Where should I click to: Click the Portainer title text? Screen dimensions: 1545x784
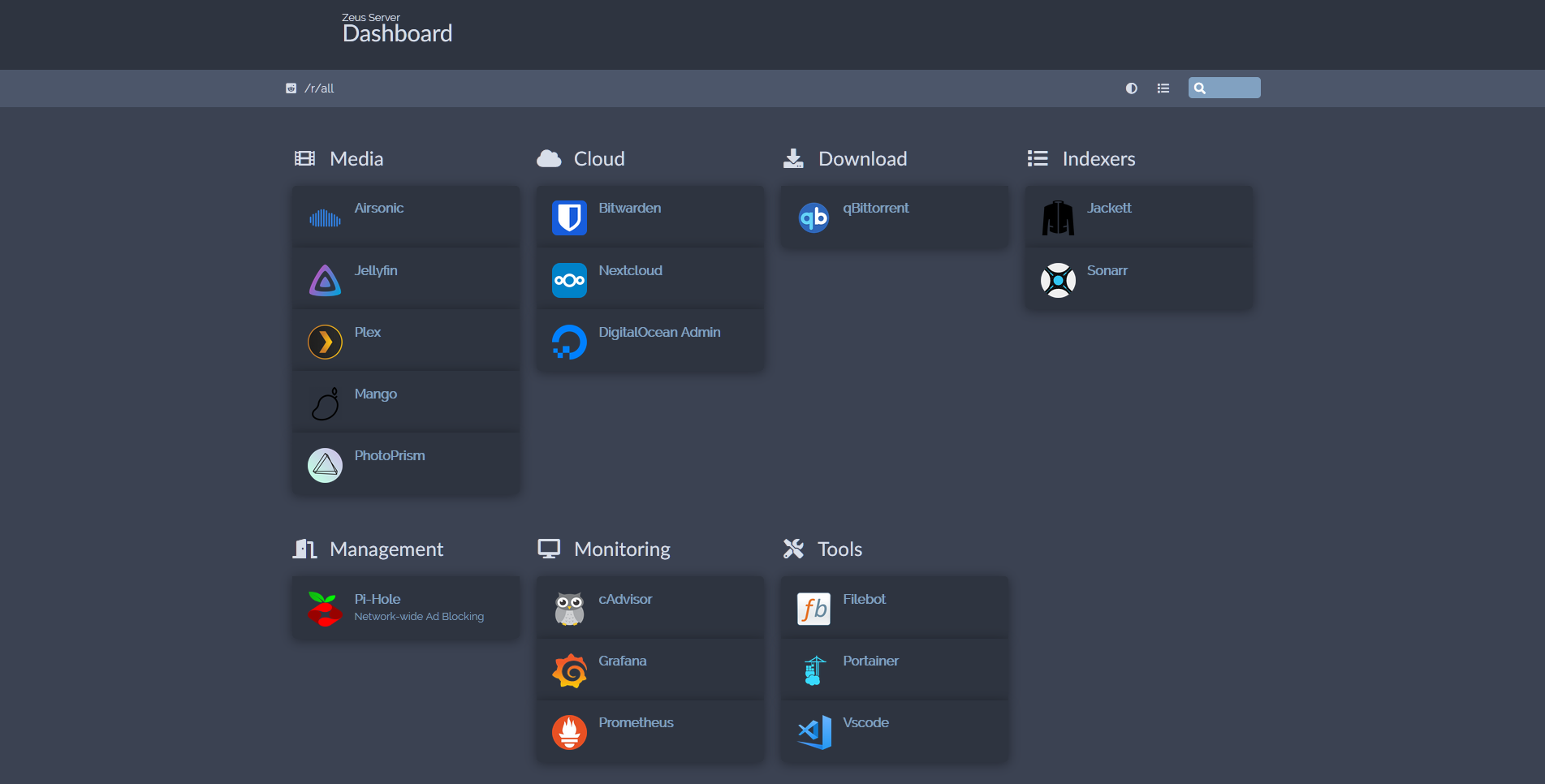tap(870, 661)
